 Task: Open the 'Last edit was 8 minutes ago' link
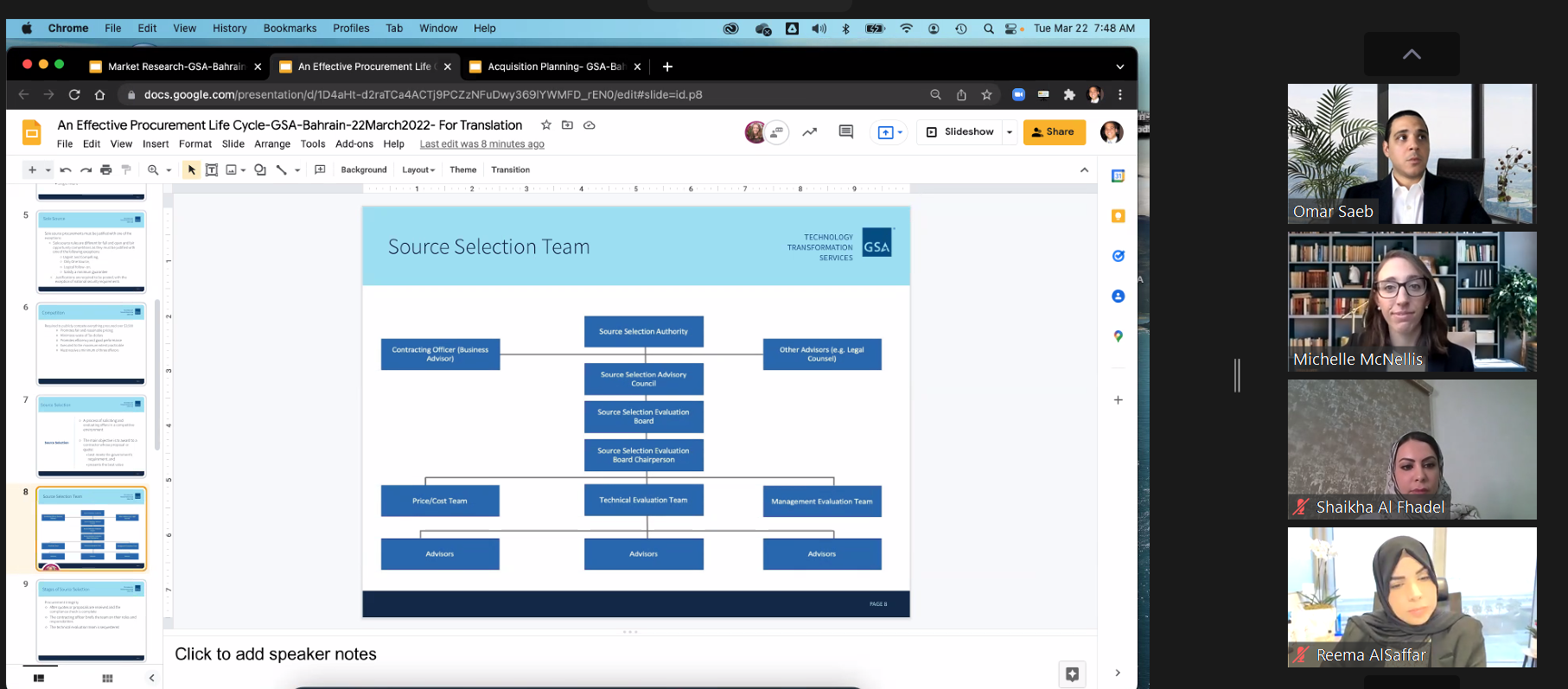(x=481, y=144)
